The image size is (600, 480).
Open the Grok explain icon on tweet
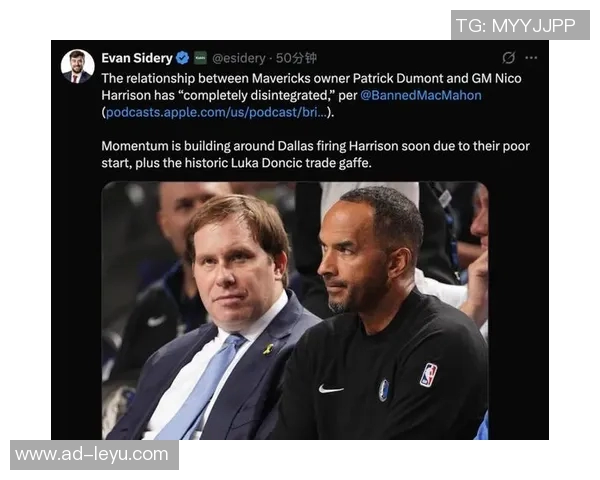(508, 58)
